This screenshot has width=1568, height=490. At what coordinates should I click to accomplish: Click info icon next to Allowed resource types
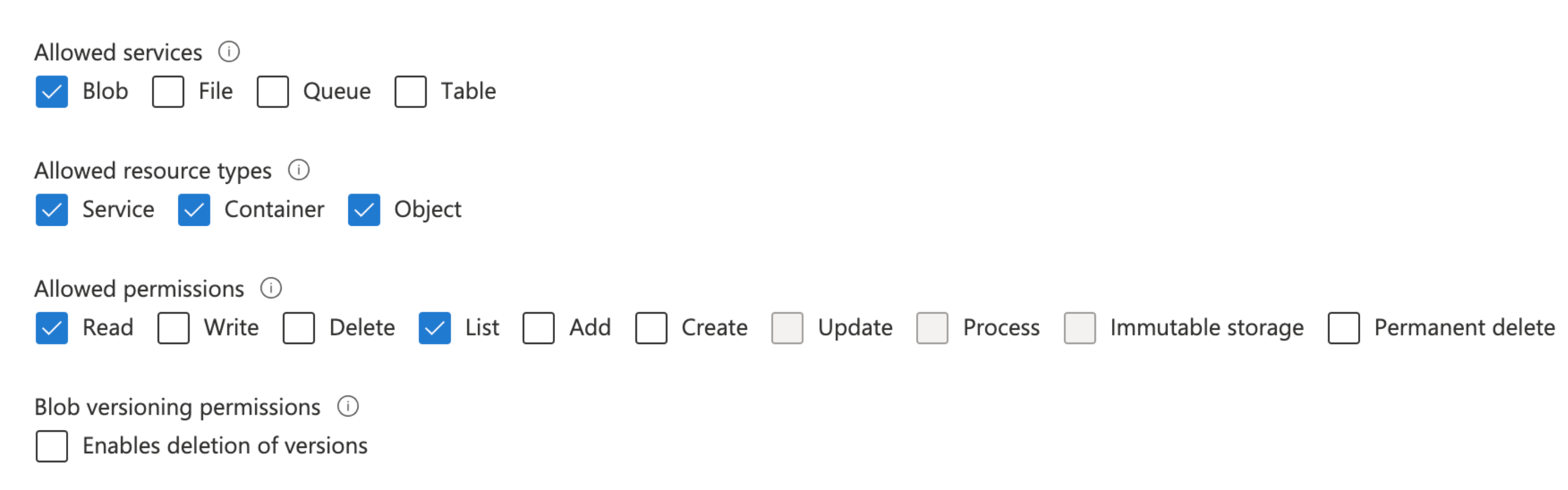[298, 170]
